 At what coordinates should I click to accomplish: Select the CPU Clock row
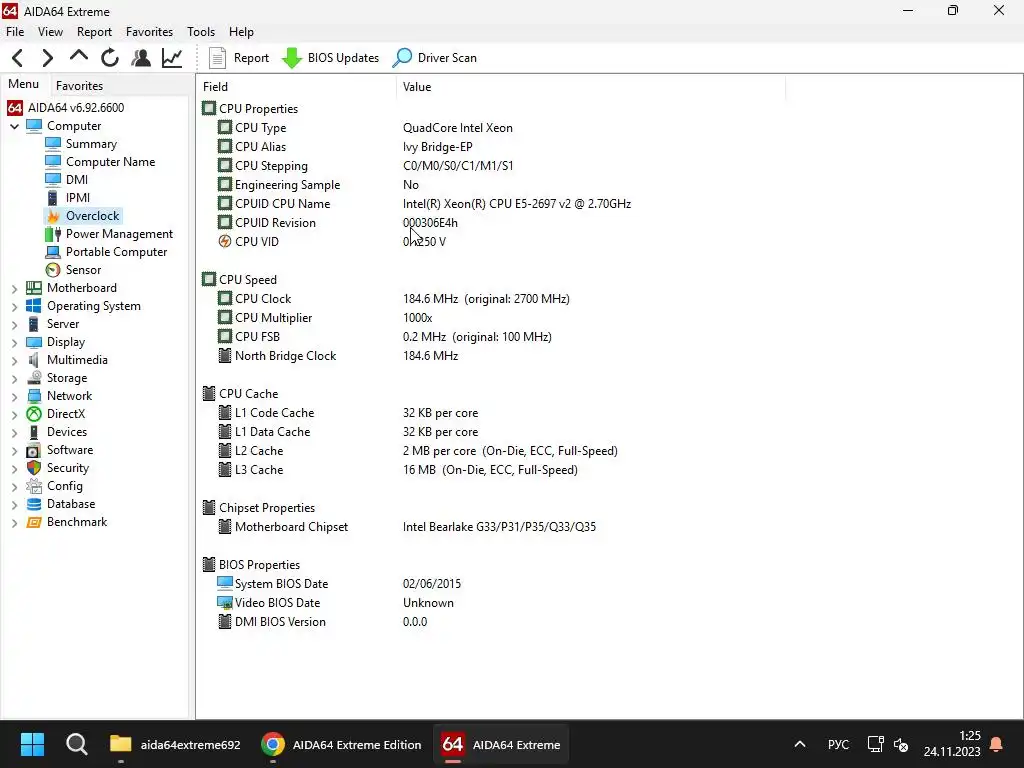click(490, 298)
